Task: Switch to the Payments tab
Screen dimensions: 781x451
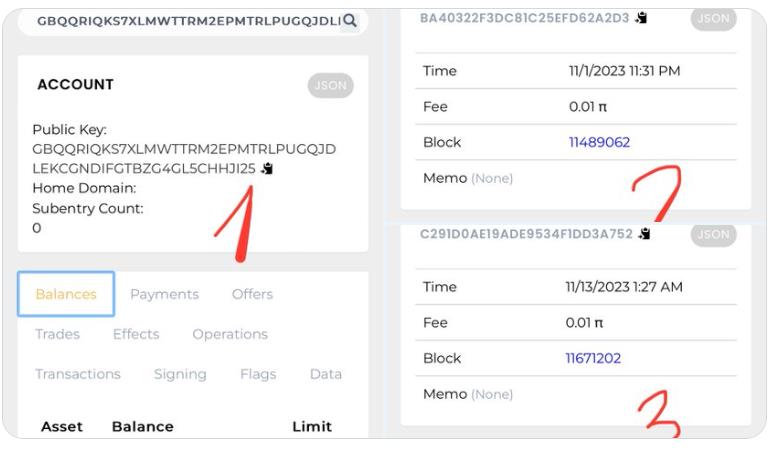Action: [x=164, y=294]
